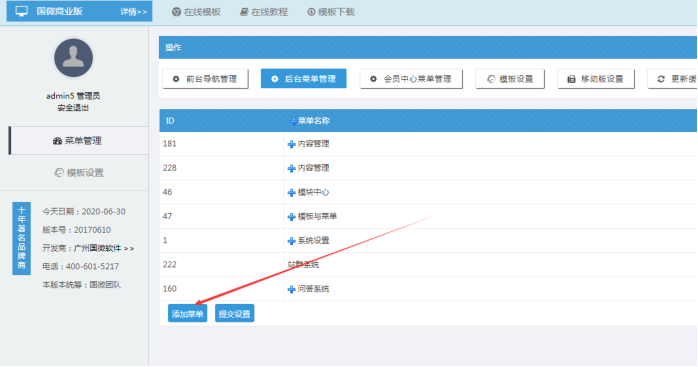Viewport: 698px width, 367px height.
Task: Open 在线模板 in the top bar
Action: click(196, 12)
